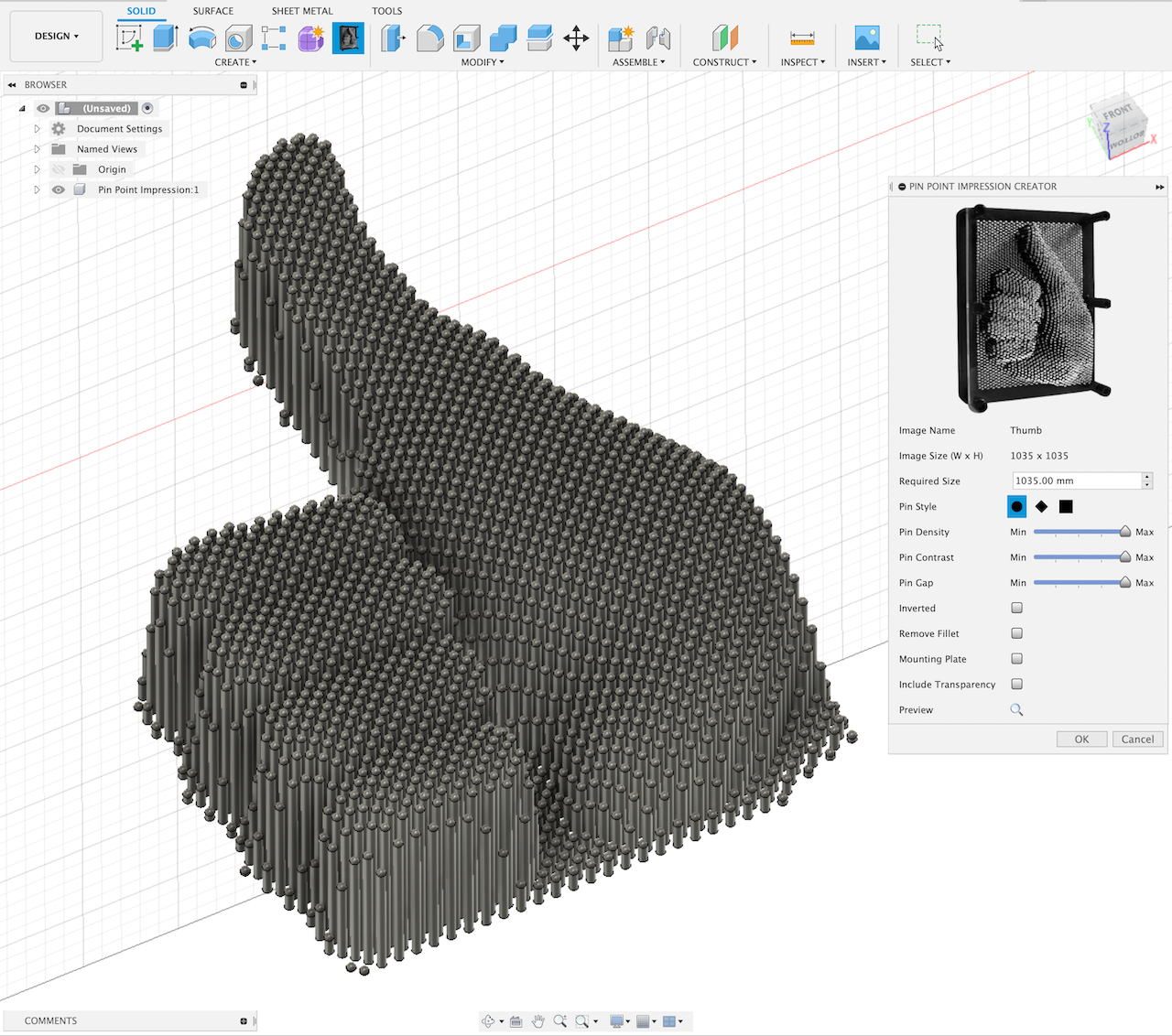Image resolution: width=1172 pixels, height=1036 pixels.
Task: Enable the Inverted checkbox
Action: pos(1016,608)
